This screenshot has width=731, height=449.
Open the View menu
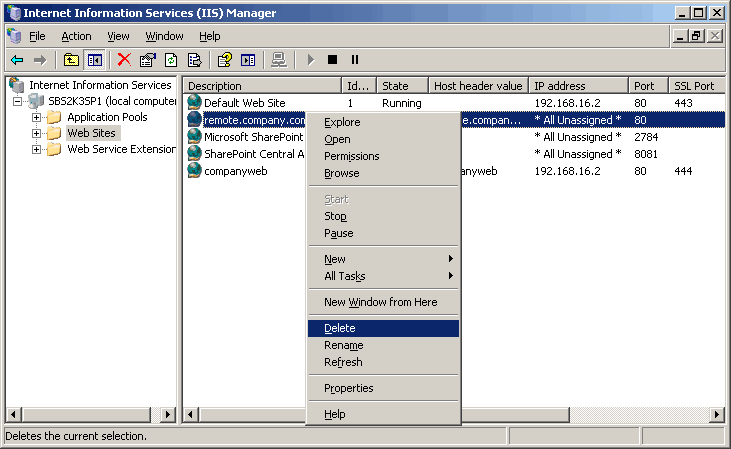[118, 36]
